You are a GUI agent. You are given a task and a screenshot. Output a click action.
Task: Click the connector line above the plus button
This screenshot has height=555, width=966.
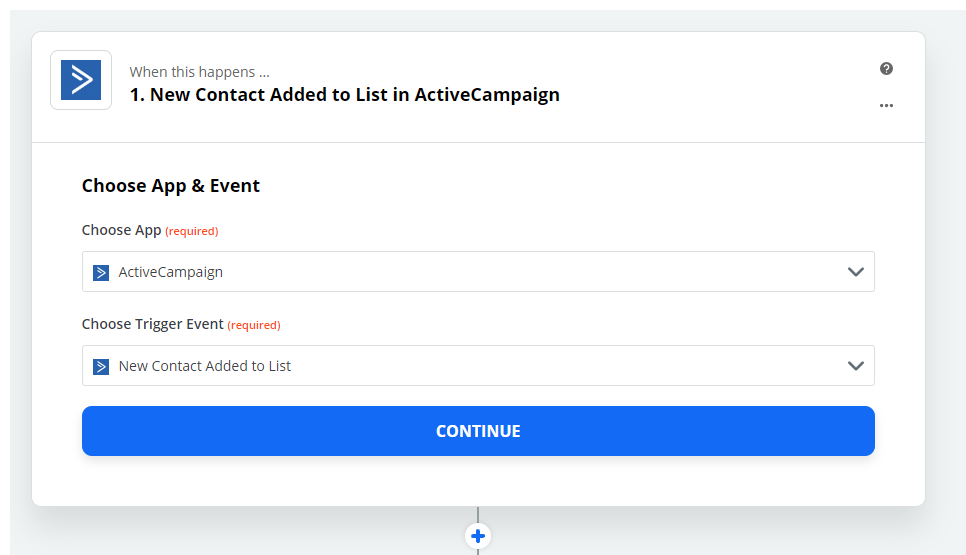477,515
